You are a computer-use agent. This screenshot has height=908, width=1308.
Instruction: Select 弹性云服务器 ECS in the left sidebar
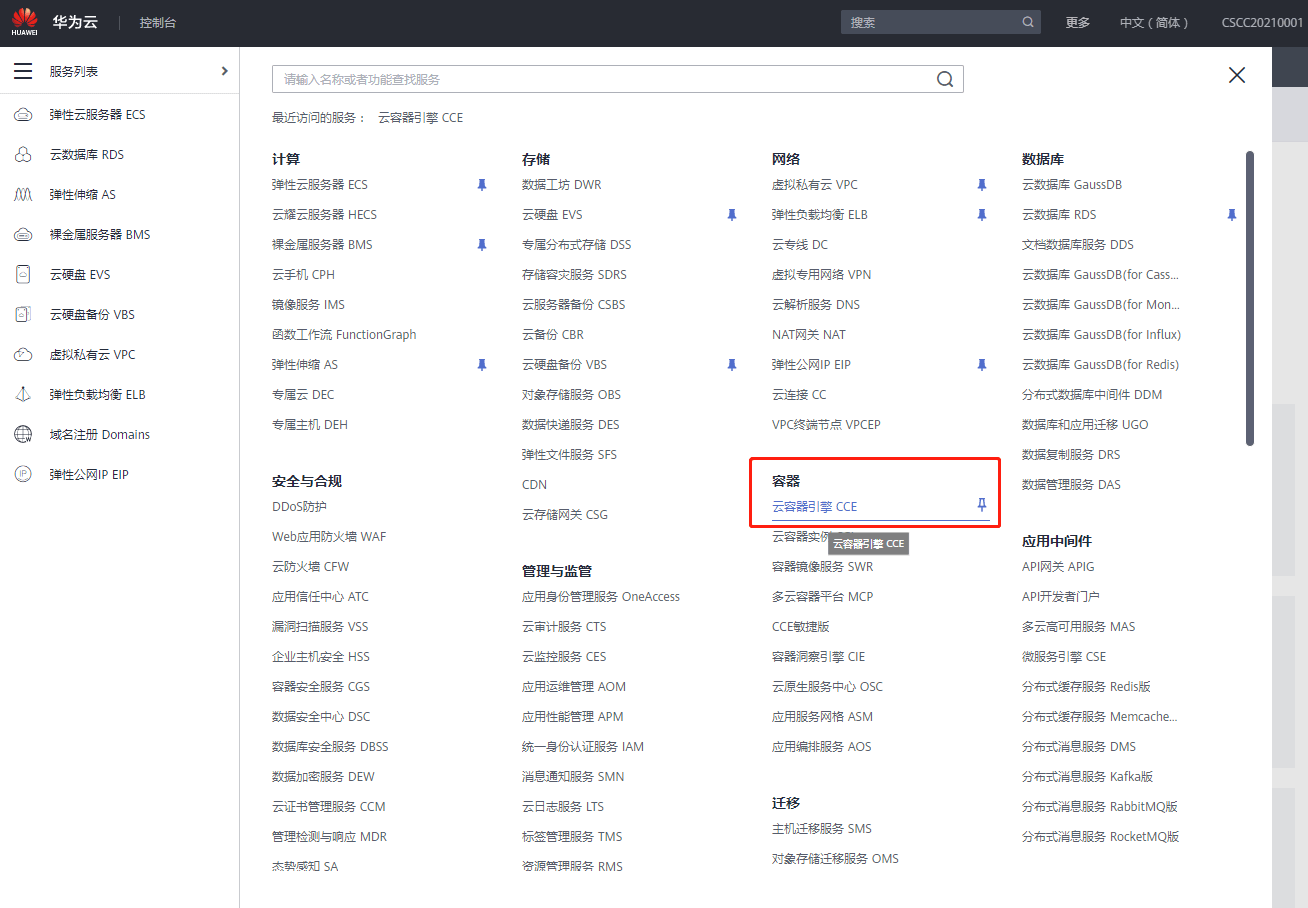98,115
